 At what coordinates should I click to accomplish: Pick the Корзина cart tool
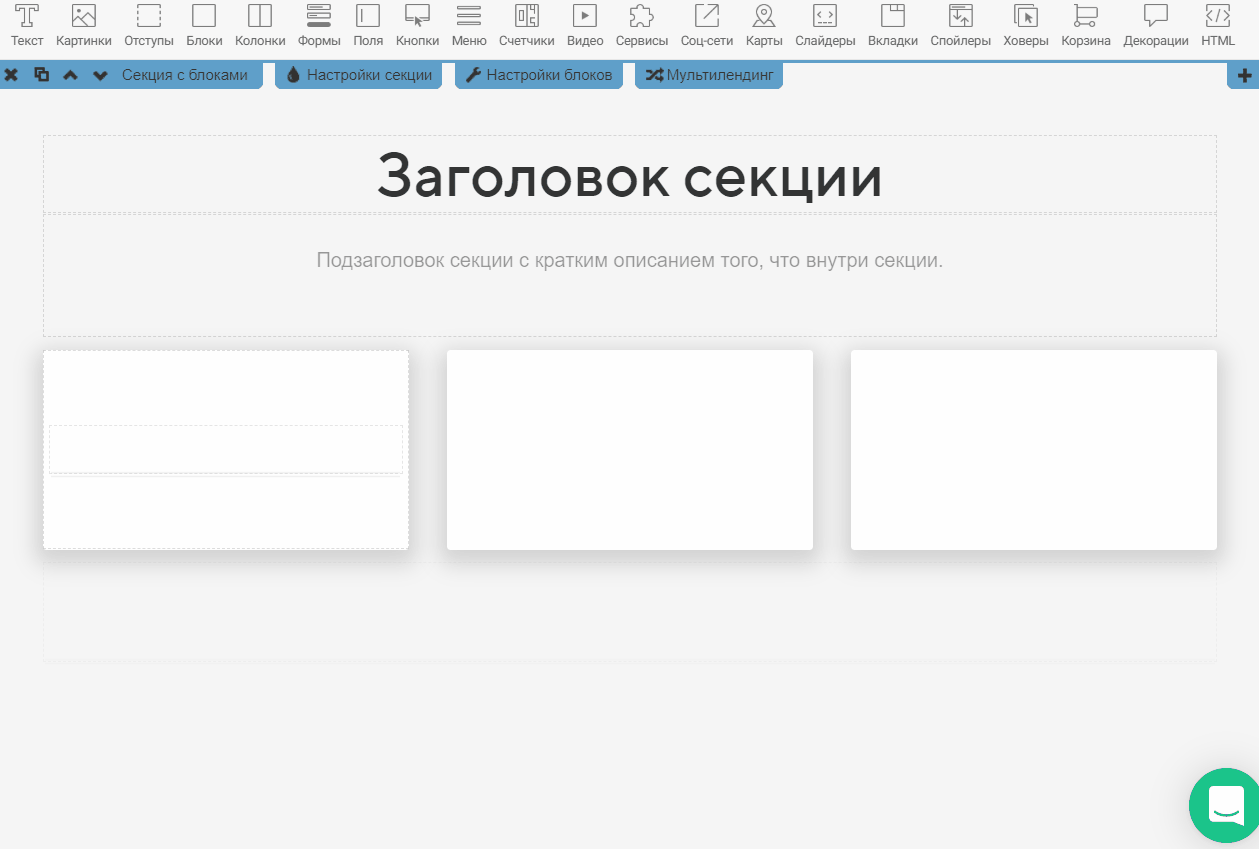pyautogui.click(x=1085, y=25)
